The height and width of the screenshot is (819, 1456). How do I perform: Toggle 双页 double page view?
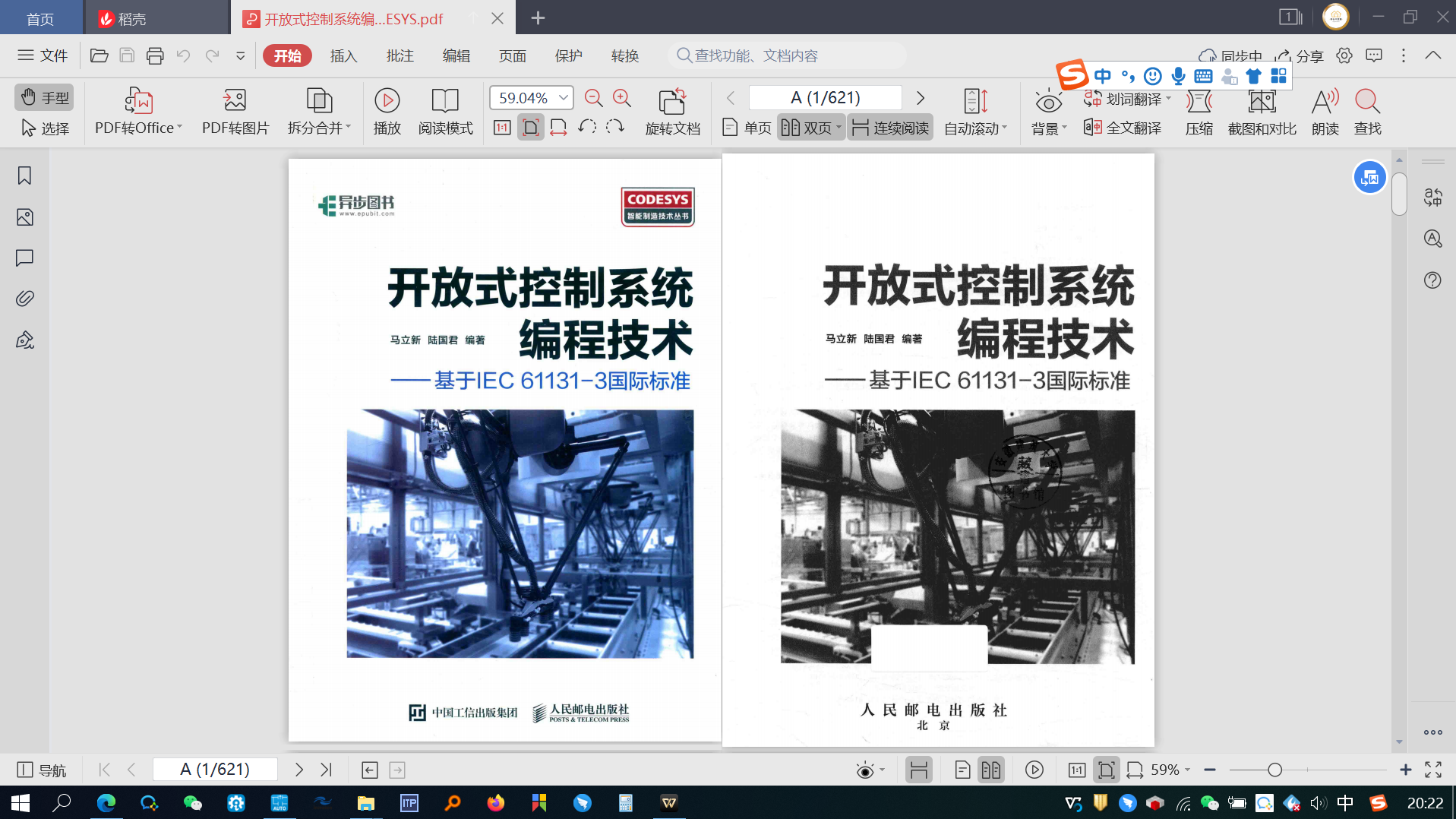click(811, 128)
